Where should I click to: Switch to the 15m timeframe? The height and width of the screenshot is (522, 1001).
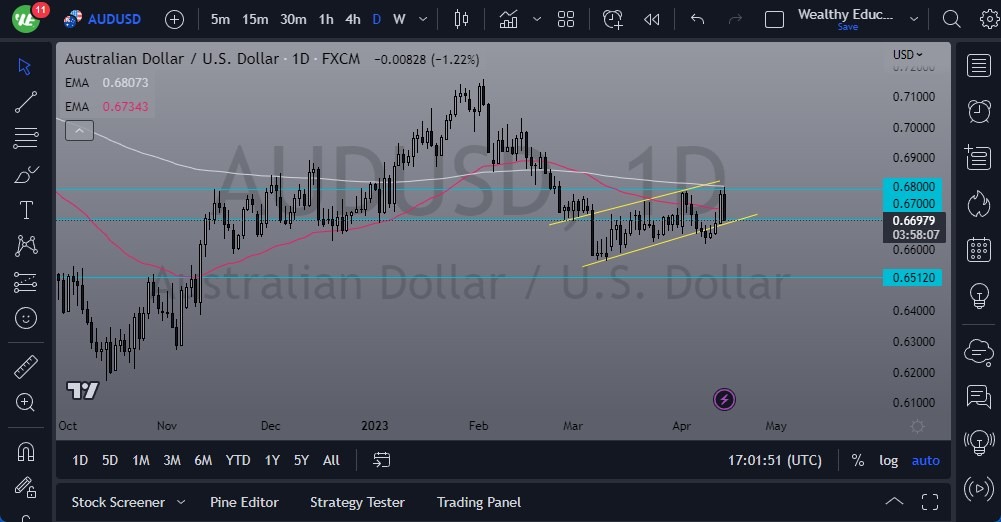(255, 20)
